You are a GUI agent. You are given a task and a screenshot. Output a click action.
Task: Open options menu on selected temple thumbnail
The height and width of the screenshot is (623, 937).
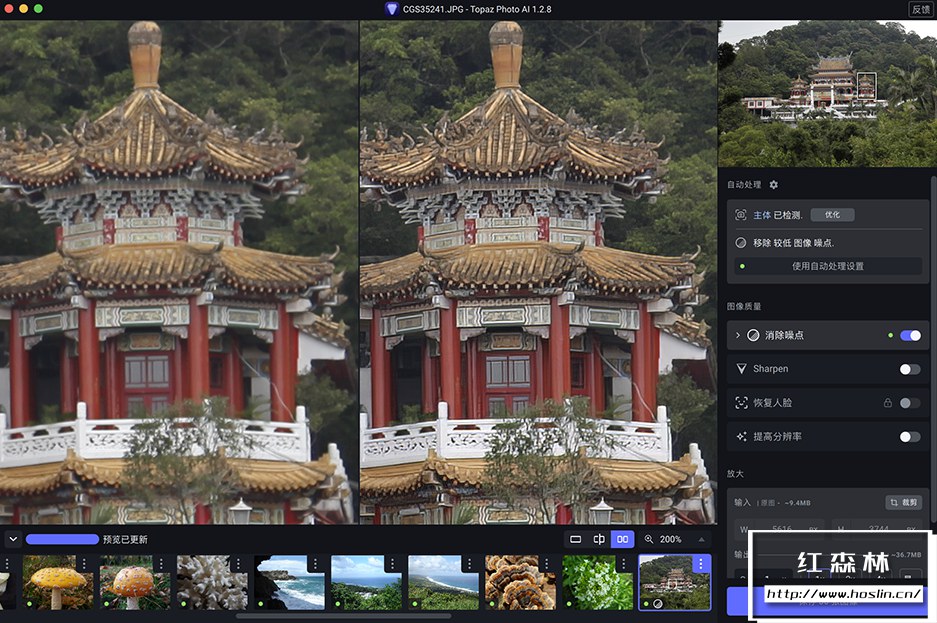pos(701,564)
